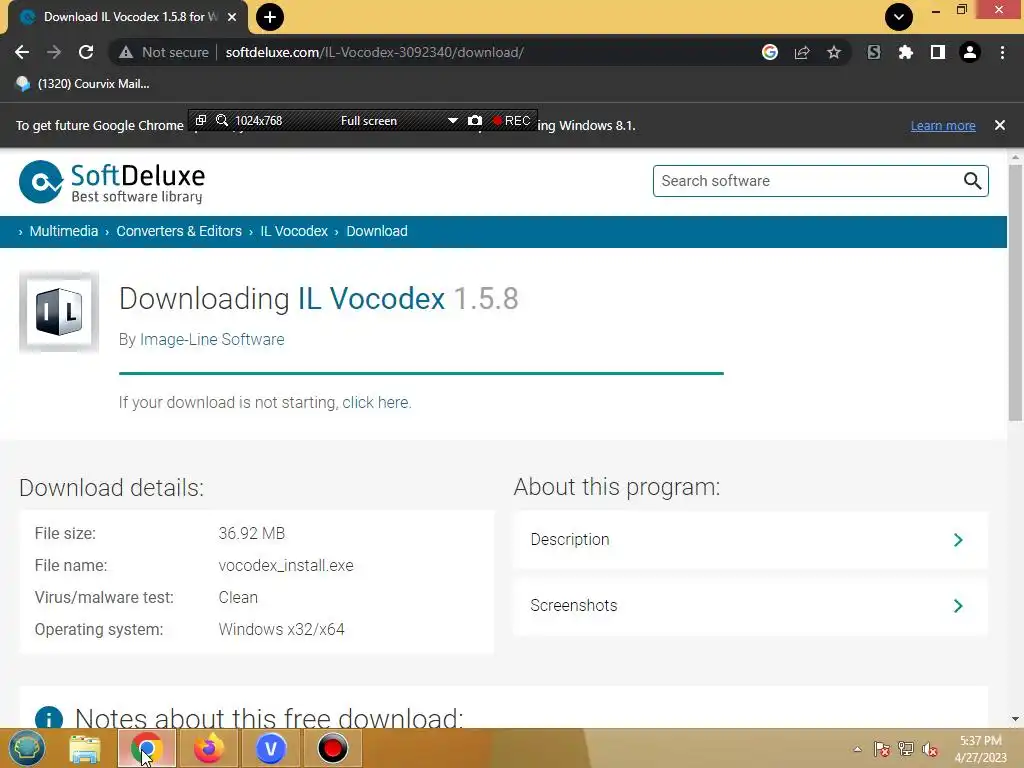Expand the Description section
1024x768 pixels.
[750, 540]
